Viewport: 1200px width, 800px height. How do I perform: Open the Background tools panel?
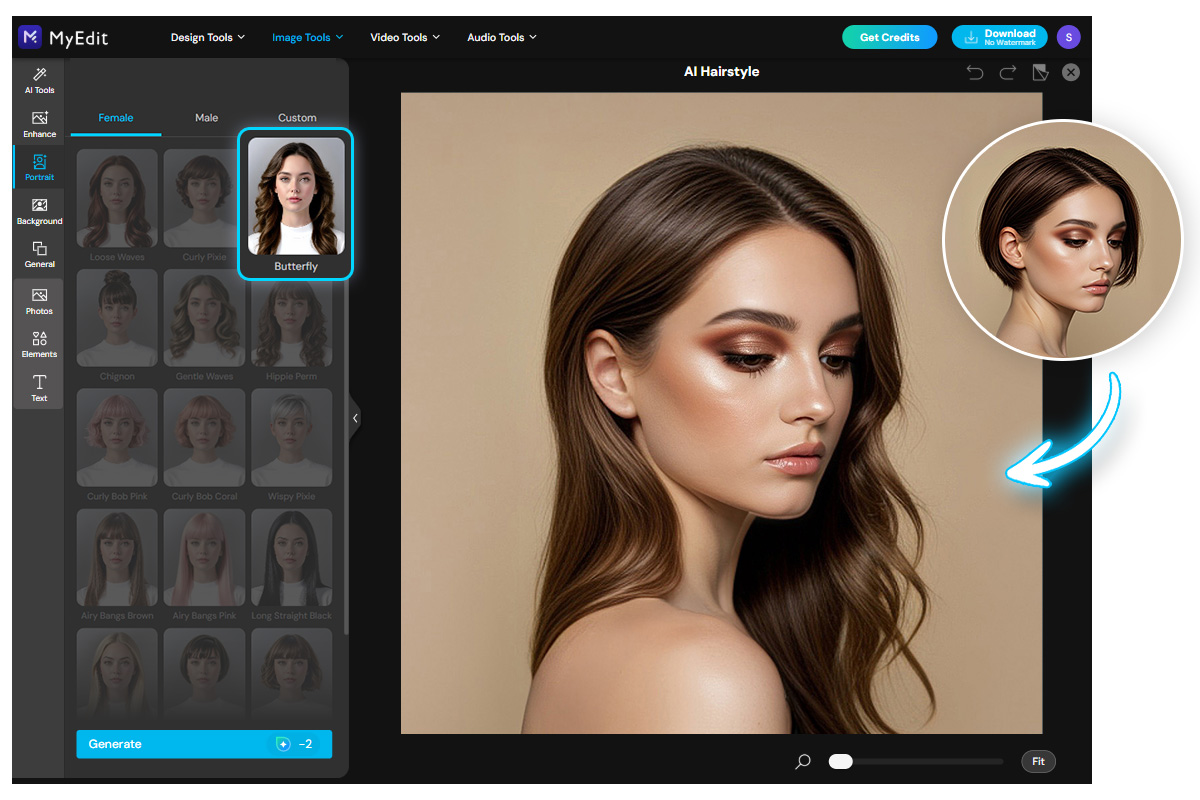[38, 211]
